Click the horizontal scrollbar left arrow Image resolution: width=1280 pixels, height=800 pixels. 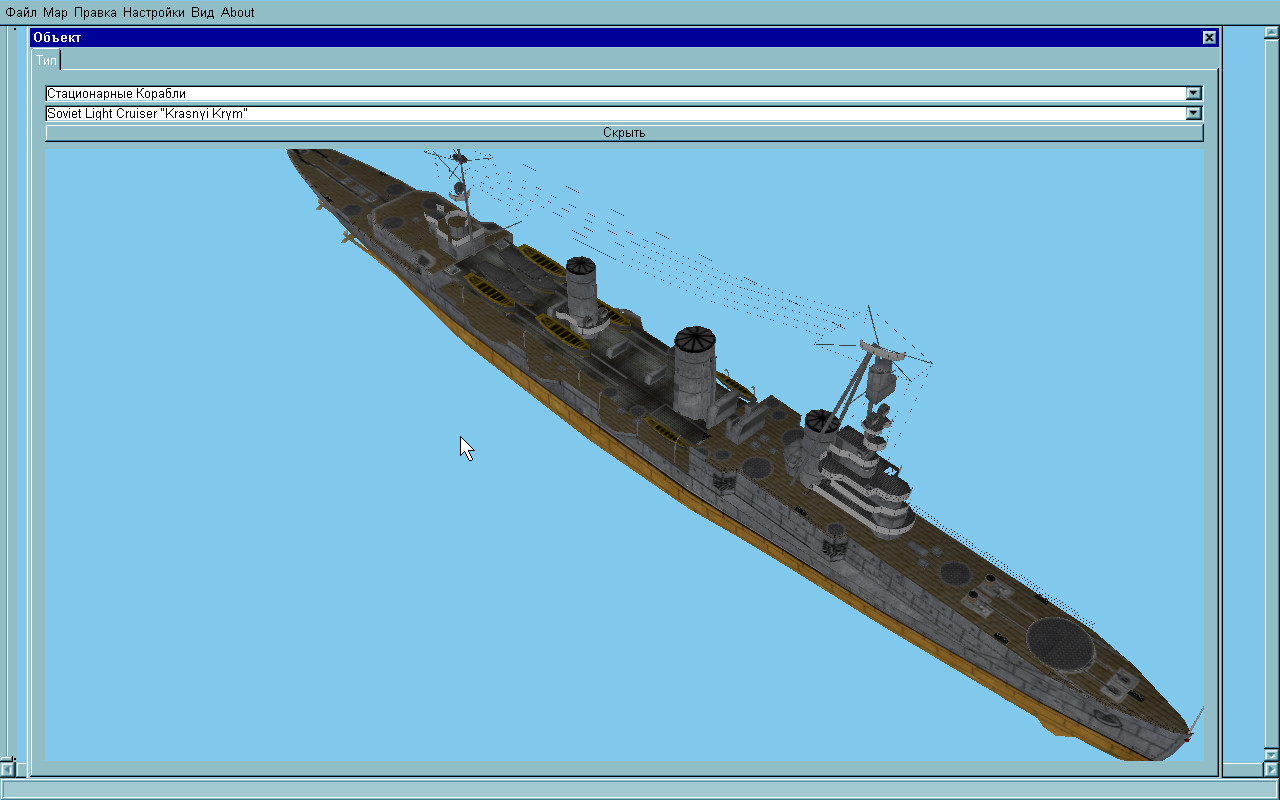click(7, 770)
